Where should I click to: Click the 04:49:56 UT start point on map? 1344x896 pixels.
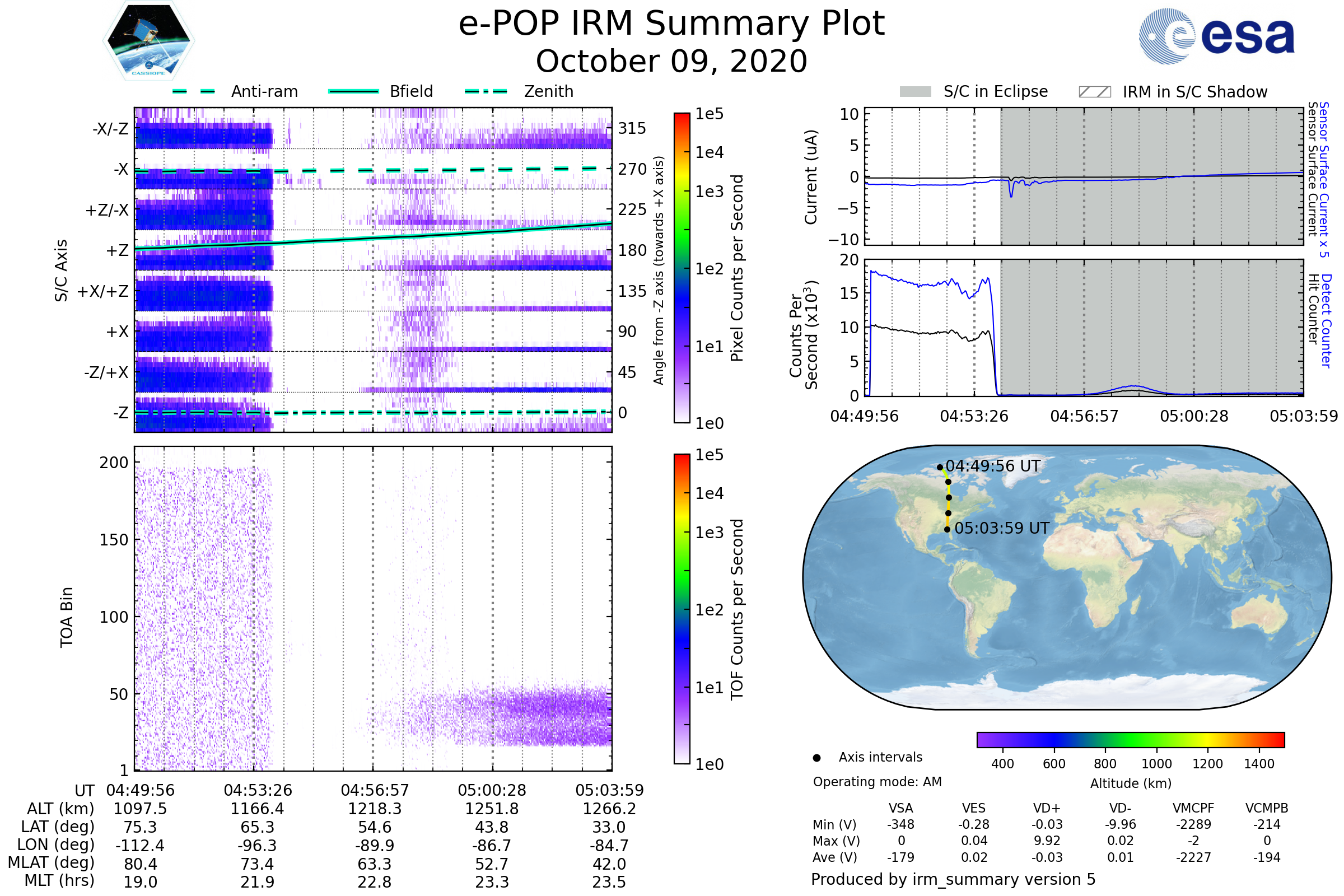(940, 468)
